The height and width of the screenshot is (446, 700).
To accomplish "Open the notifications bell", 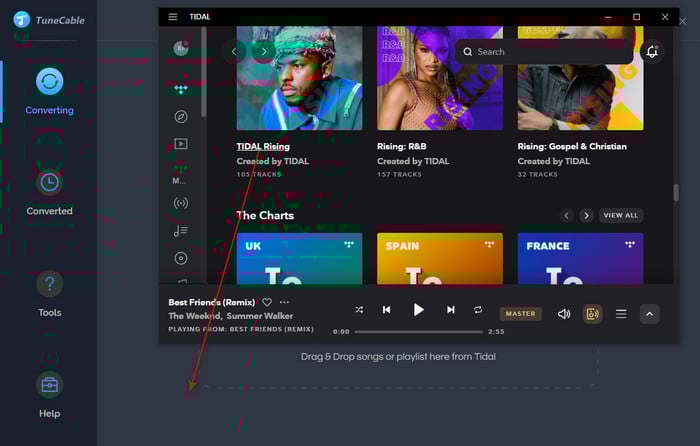I will [x=652, y=52].
